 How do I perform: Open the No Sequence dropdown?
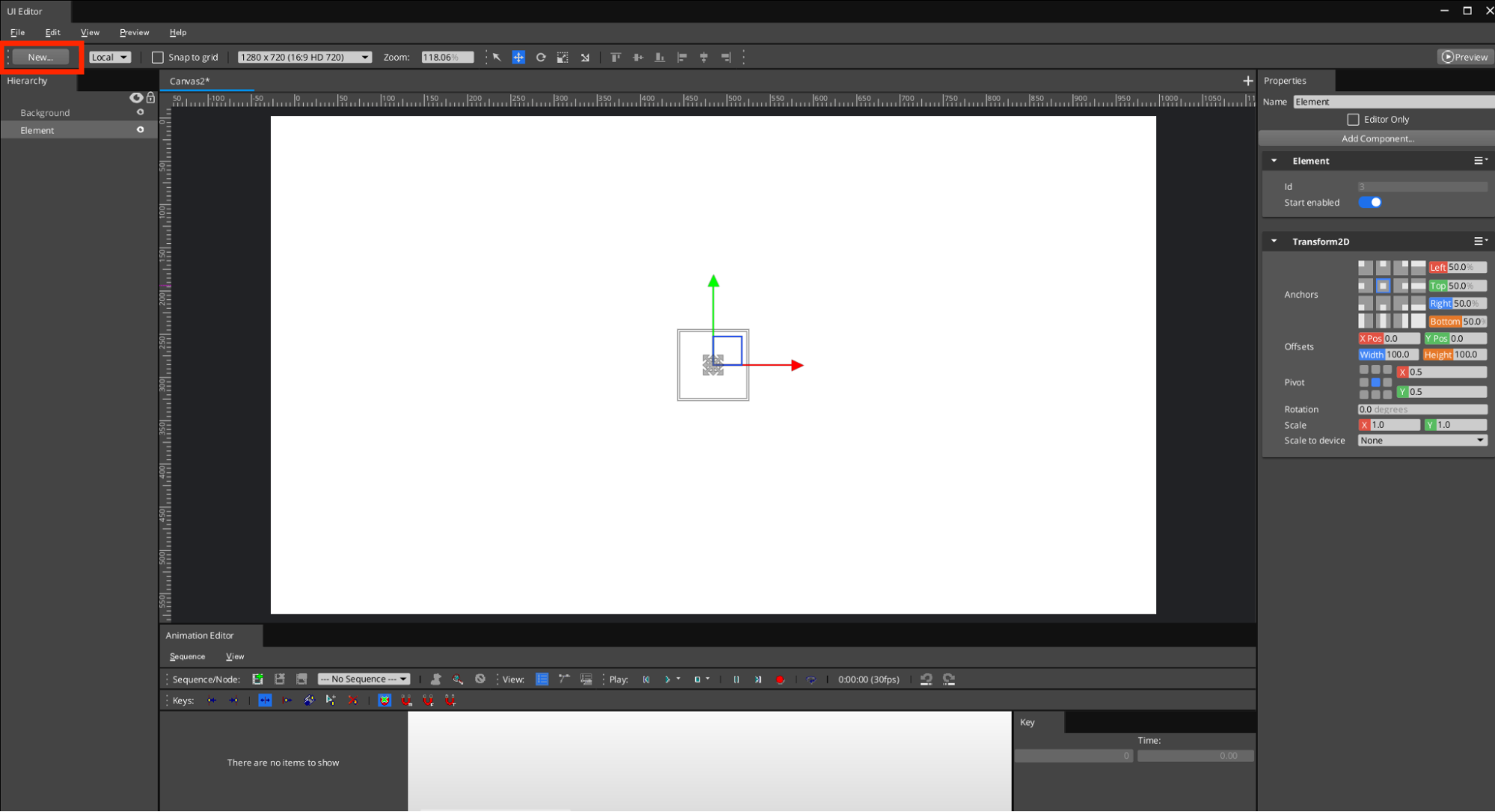tap(363, 679)
